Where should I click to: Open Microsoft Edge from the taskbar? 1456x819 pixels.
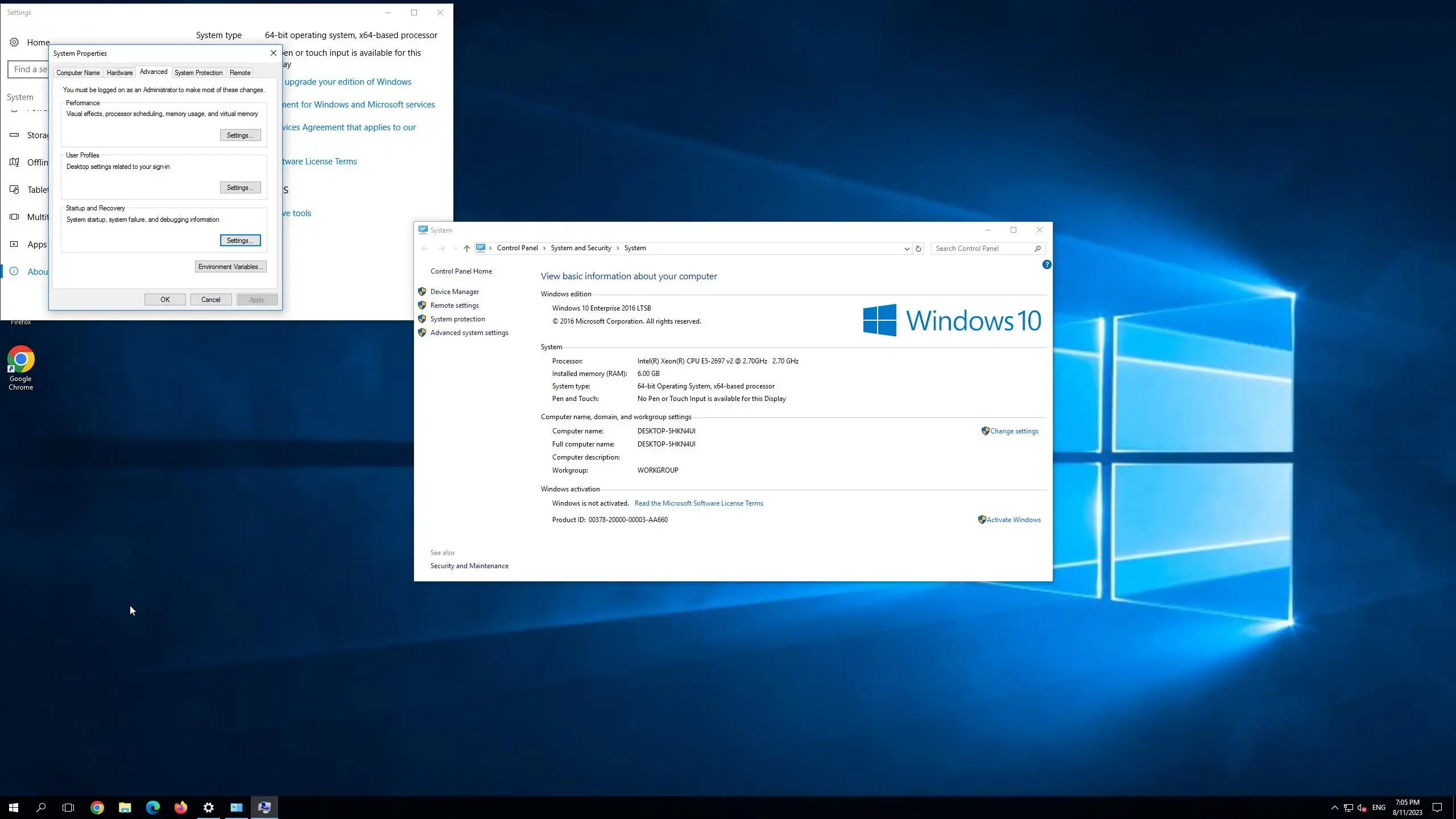click(152, 808)
